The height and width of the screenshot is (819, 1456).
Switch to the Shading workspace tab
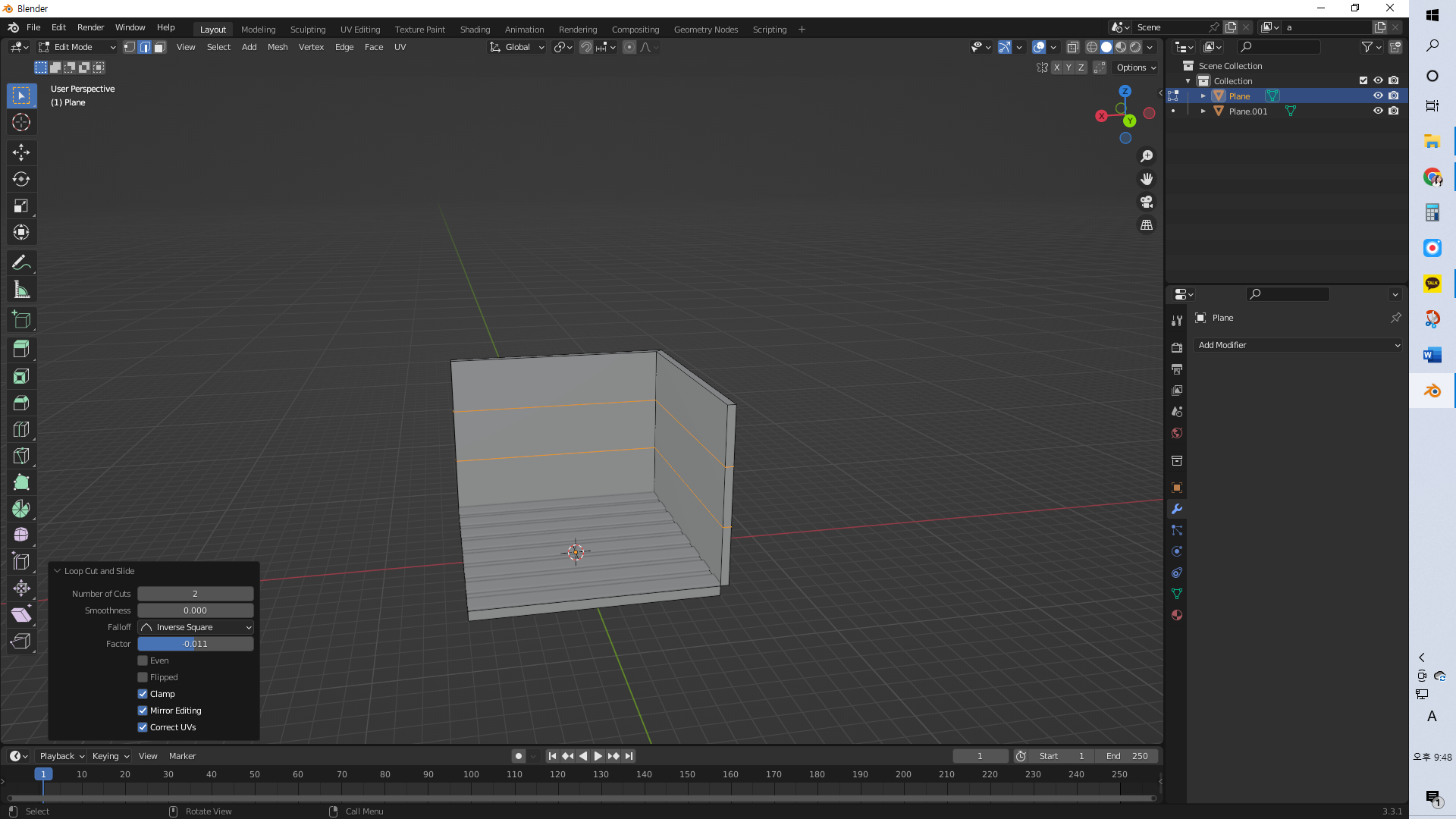[x=475, y=30]
